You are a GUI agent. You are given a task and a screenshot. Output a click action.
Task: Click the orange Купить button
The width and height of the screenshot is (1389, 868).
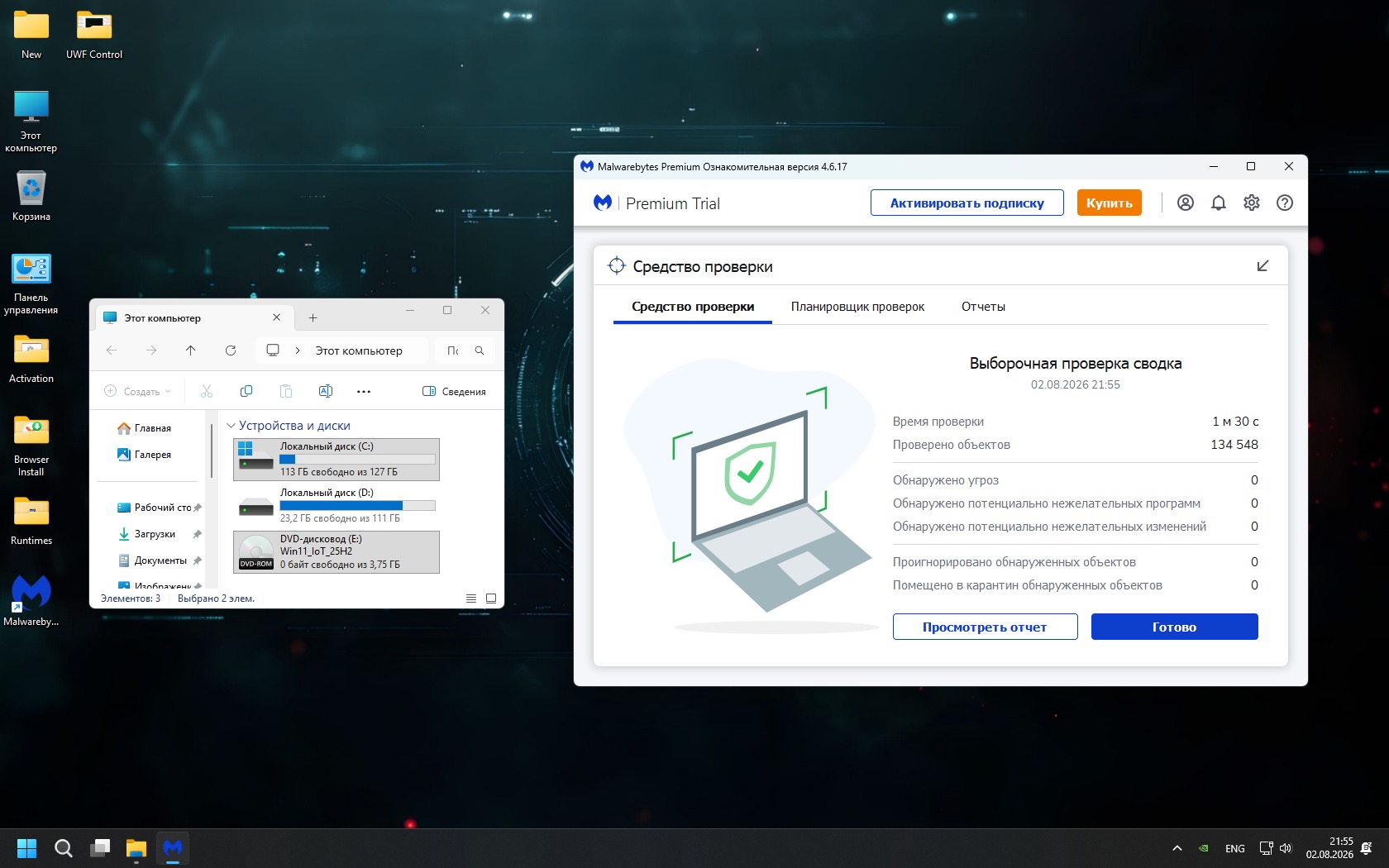1110,203
